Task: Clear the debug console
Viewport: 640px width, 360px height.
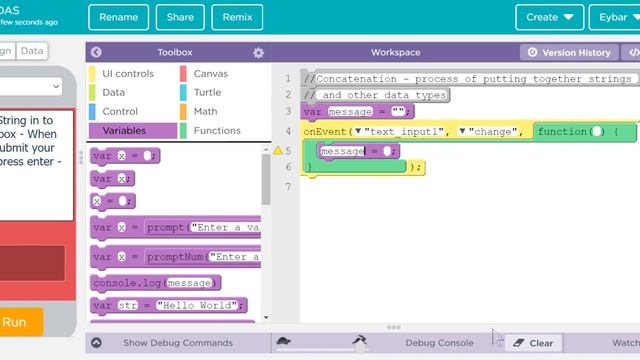Action: coord(534,343)
